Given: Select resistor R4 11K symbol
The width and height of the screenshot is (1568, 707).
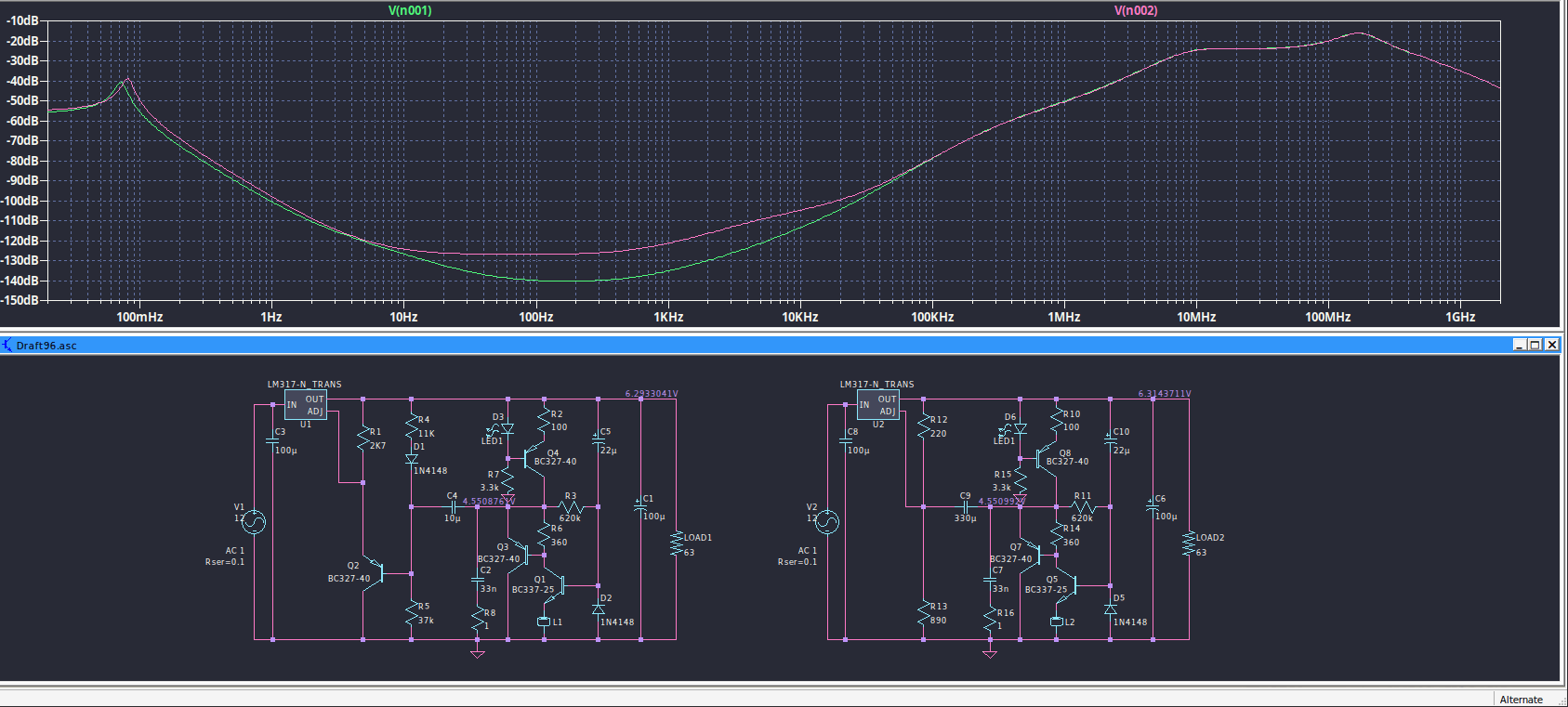Looking at the screenshot, I should click(x=412, y=426).
